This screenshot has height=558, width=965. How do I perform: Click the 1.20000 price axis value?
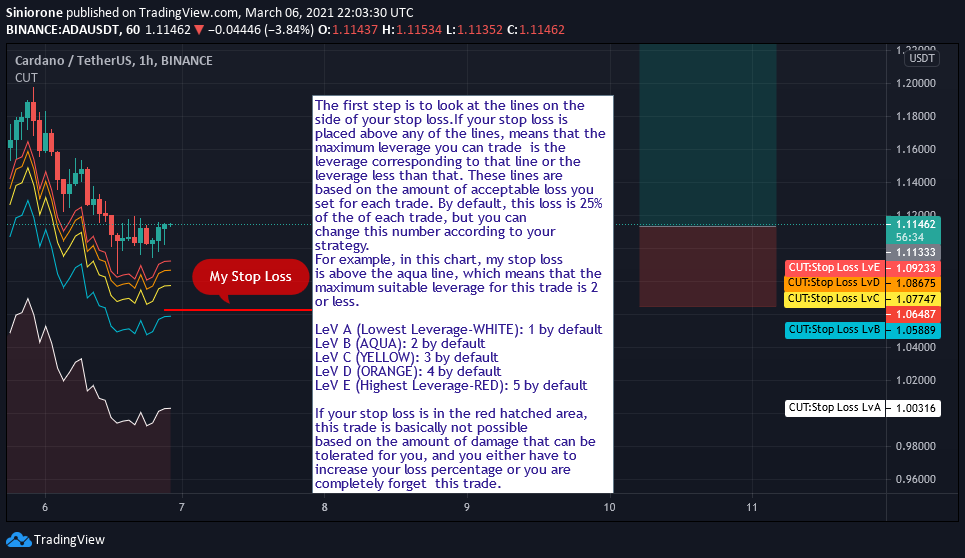916,83
